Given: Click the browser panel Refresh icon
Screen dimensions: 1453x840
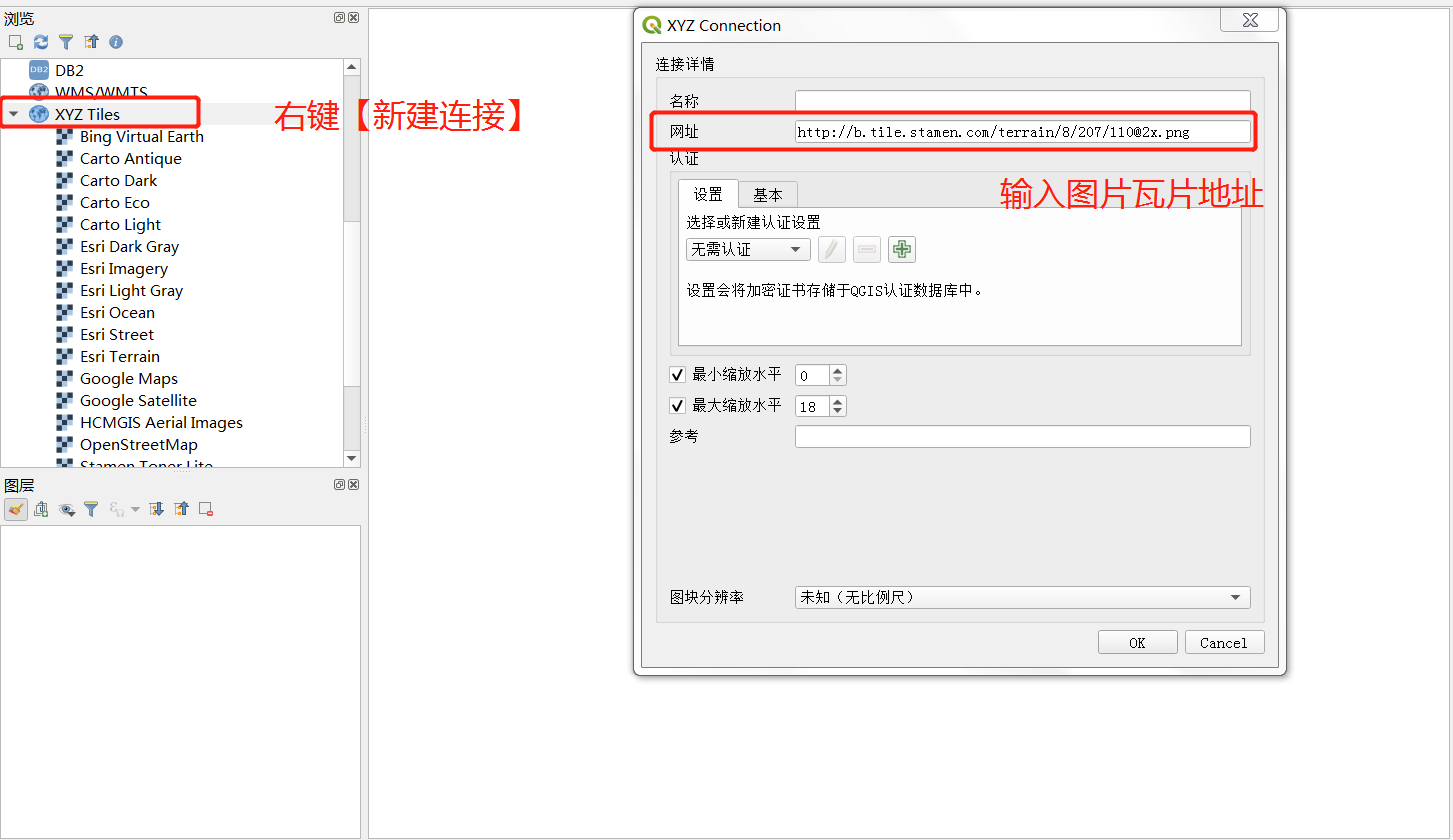Looking at the screenshot, I should [x=41, y=42].
